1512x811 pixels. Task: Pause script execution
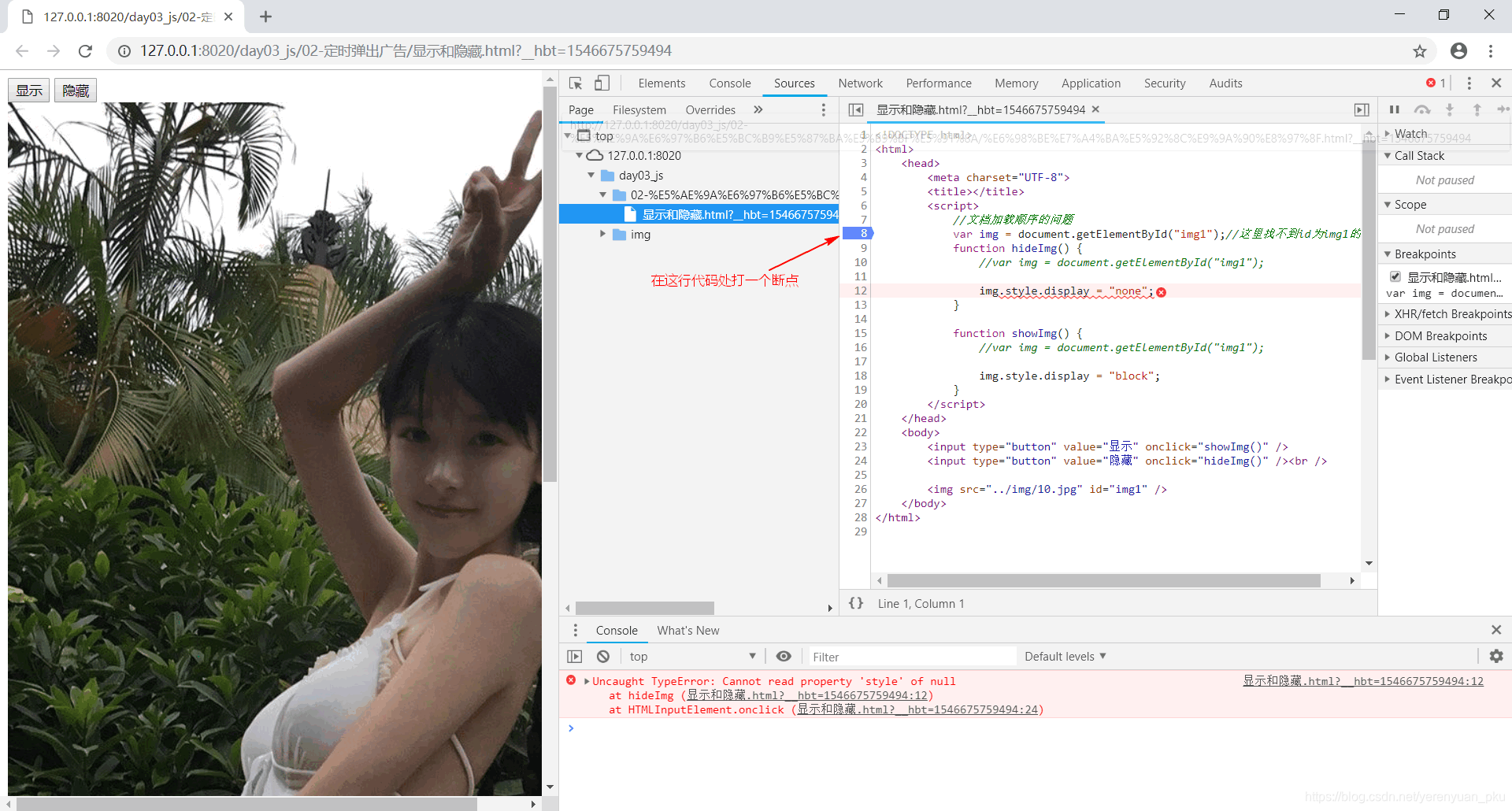pos(1395,109)
